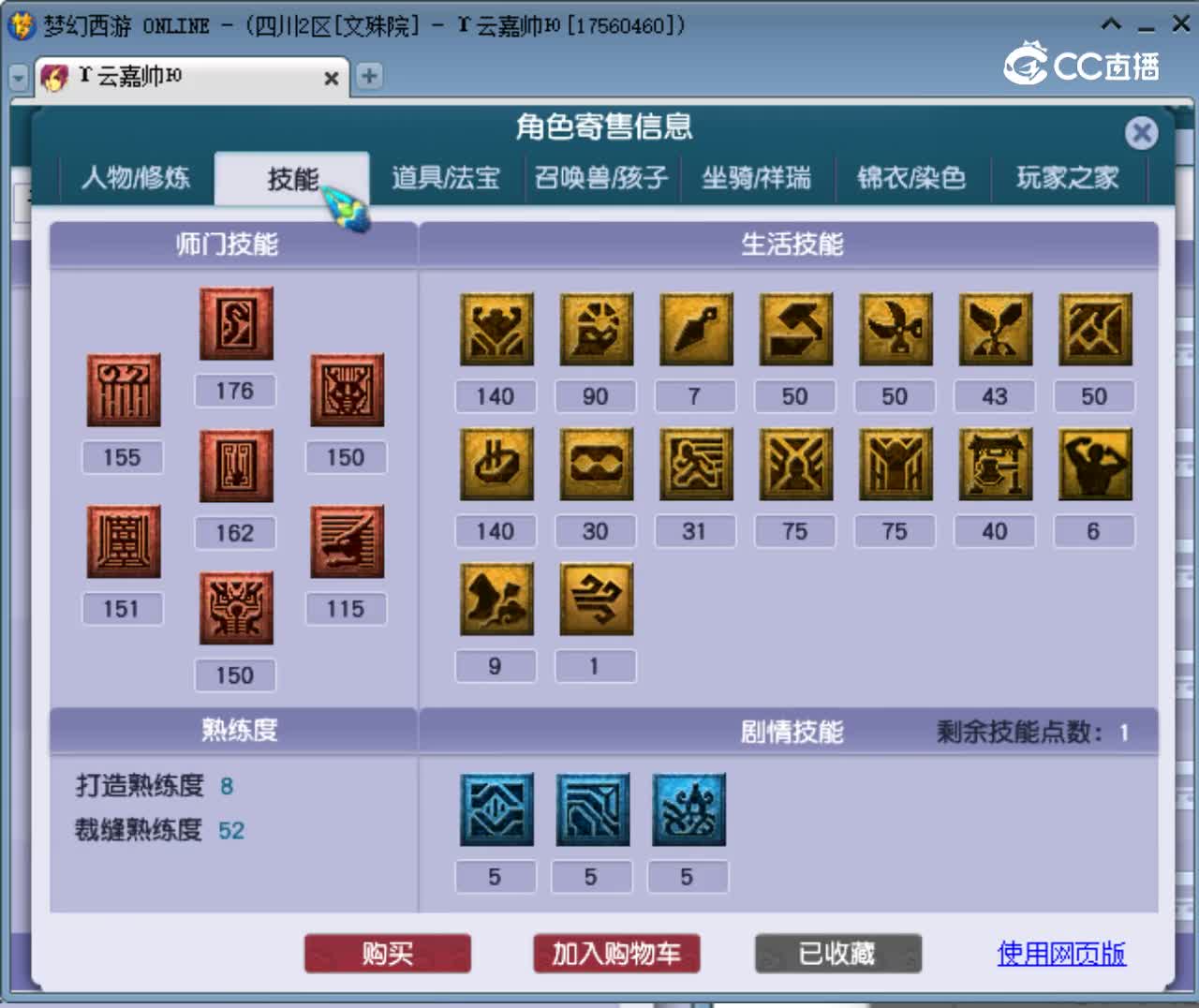Switch to the 道具/法宝 tab
1199x1008 pixels.
tap(446, 178)
